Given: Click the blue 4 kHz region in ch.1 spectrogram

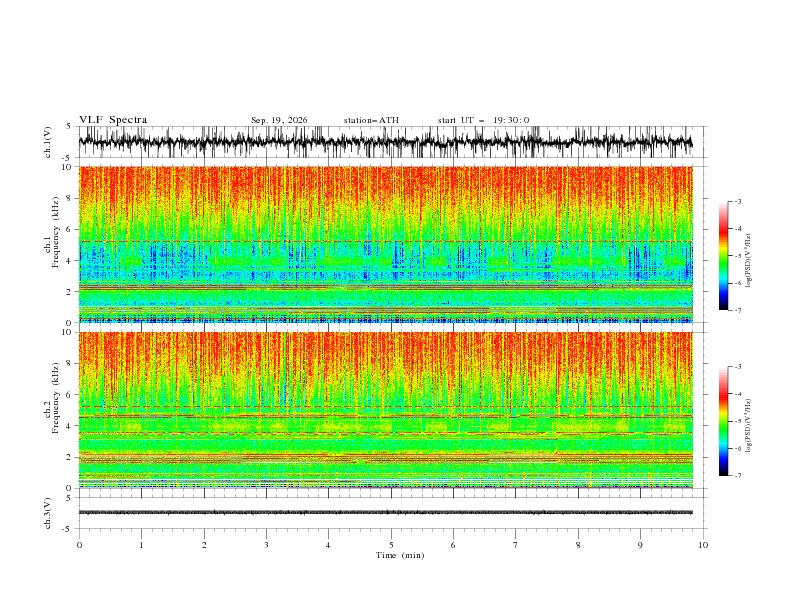Looking at the screenshot, I should (x=385, y=261).
